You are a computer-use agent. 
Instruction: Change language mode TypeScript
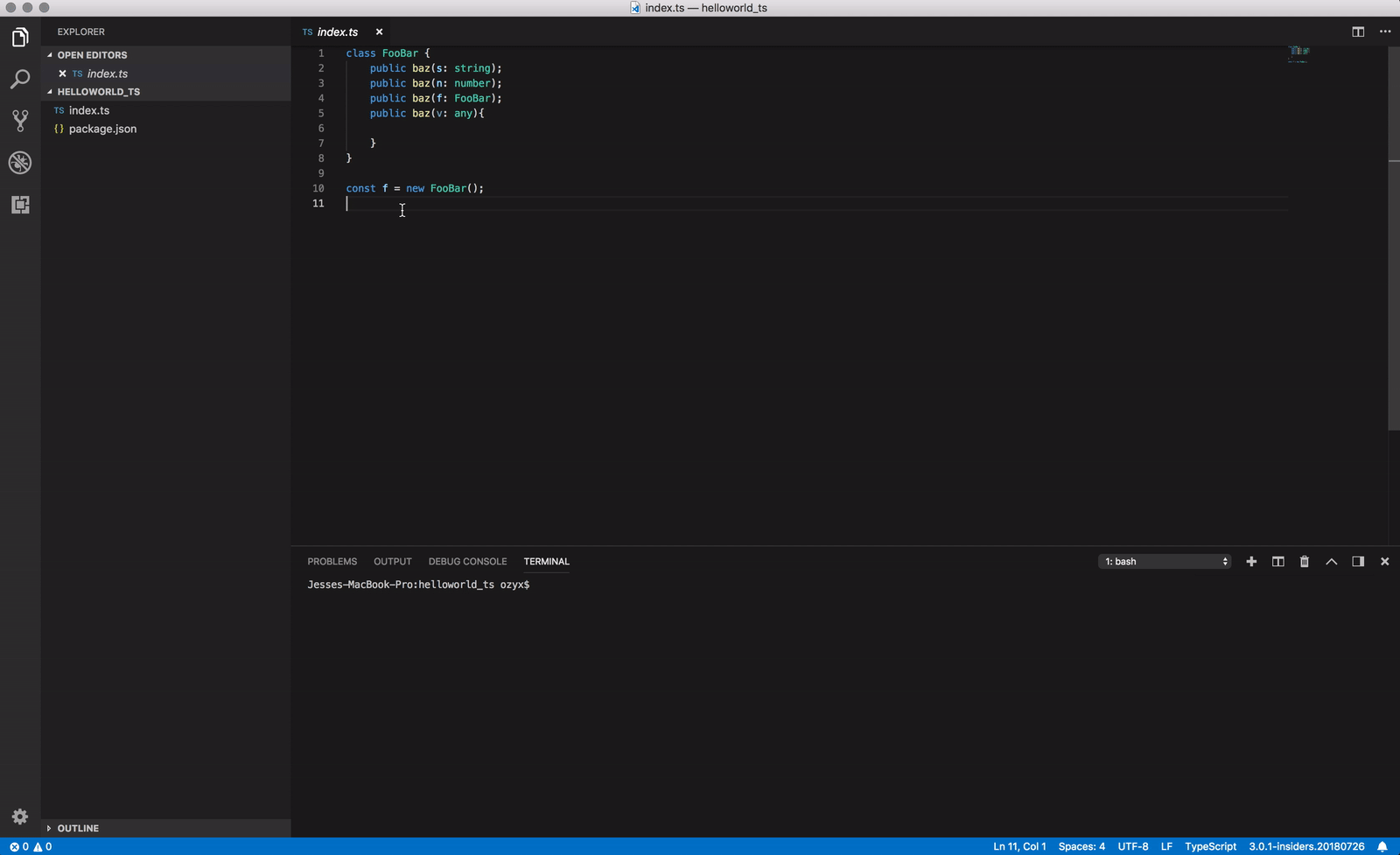click(x=1210, y=846)
